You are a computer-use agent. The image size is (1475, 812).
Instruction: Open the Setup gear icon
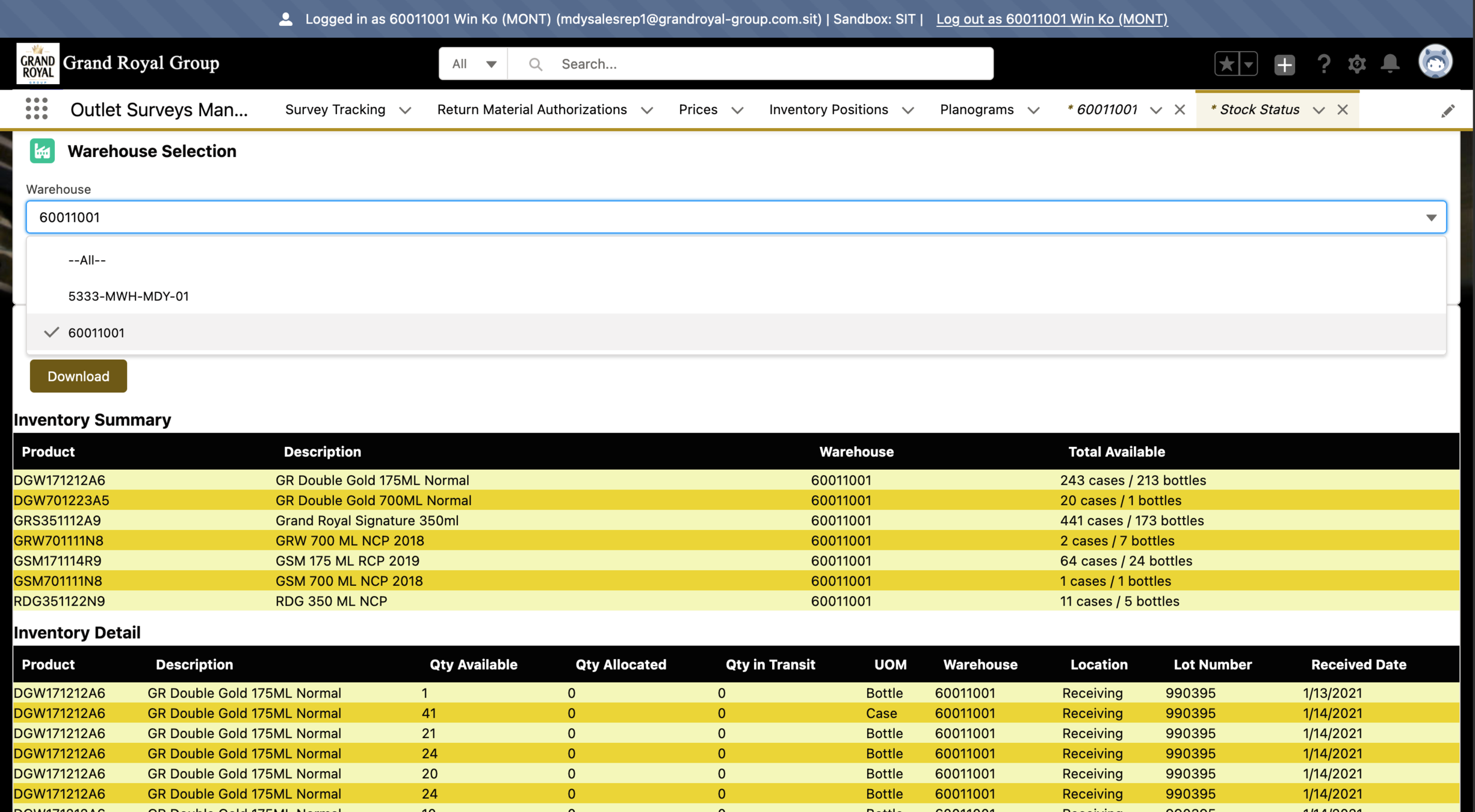[x=1356, y=64]
